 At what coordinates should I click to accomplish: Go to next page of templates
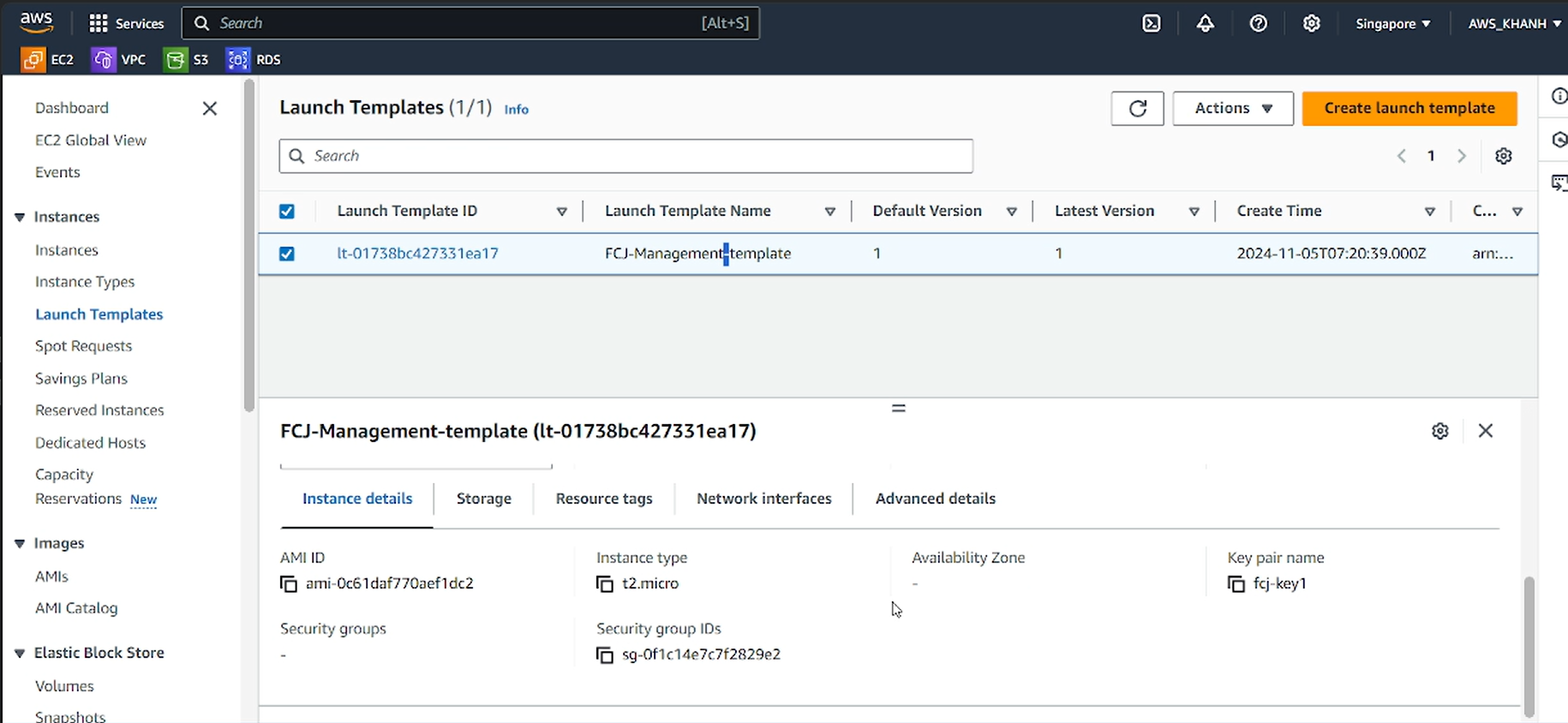(1462, 156)
